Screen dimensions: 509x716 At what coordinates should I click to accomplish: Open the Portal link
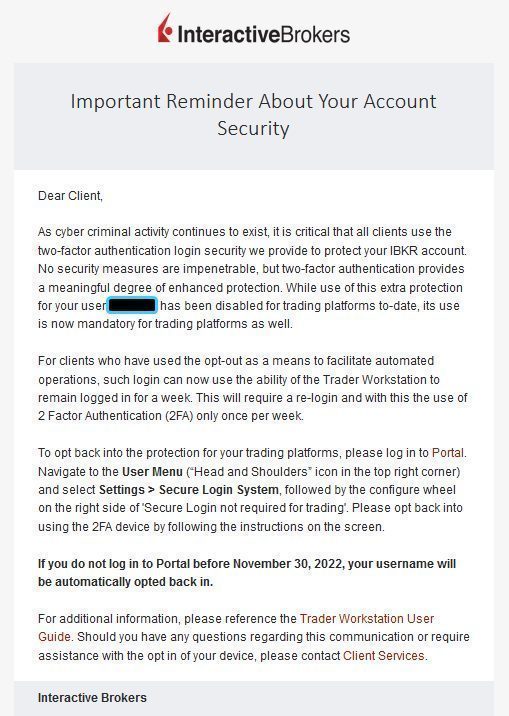pos(447,453)
